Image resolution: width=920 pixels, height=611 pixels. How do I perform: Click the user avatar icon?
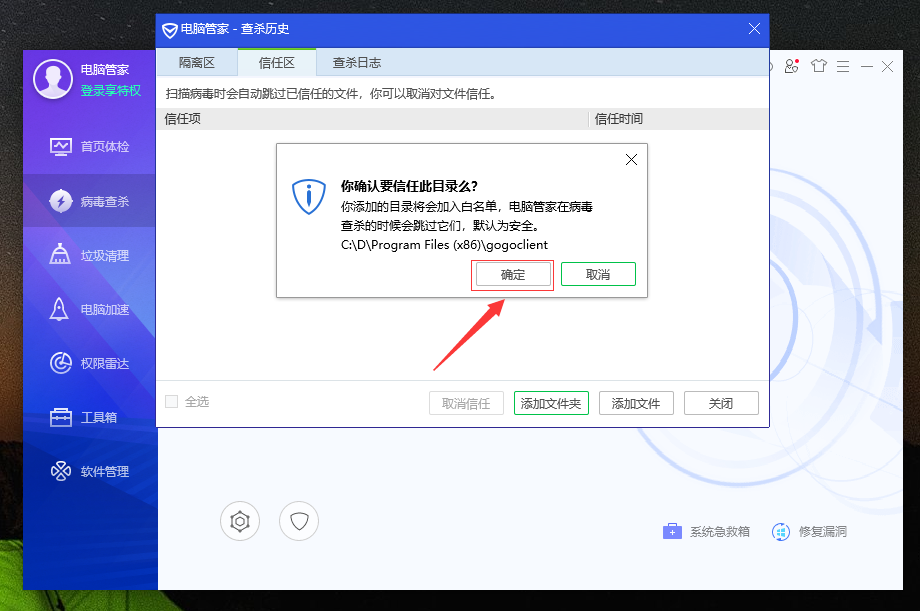point(53,79)
